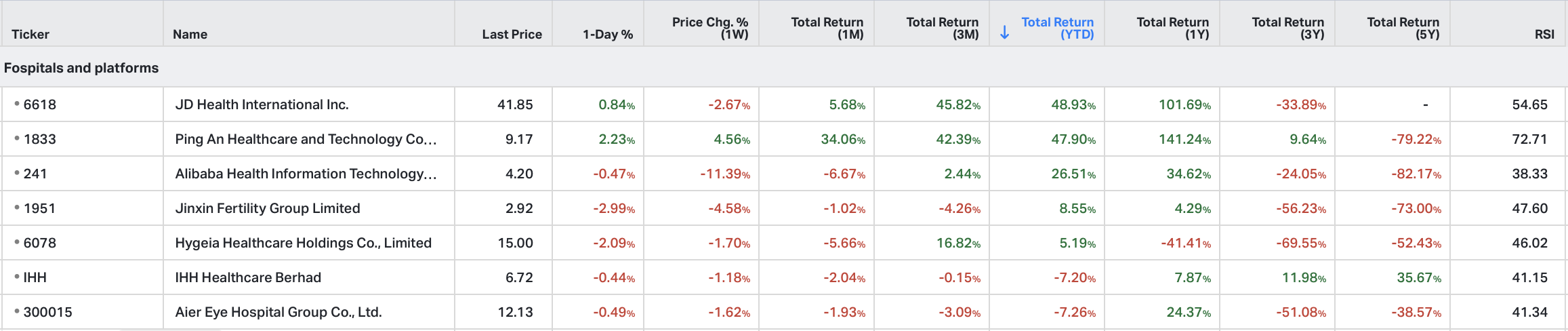The image size is (1568, 331).
Task: Open ticker 6618 row
Action: pyautogui.click(x=40, y=104)
